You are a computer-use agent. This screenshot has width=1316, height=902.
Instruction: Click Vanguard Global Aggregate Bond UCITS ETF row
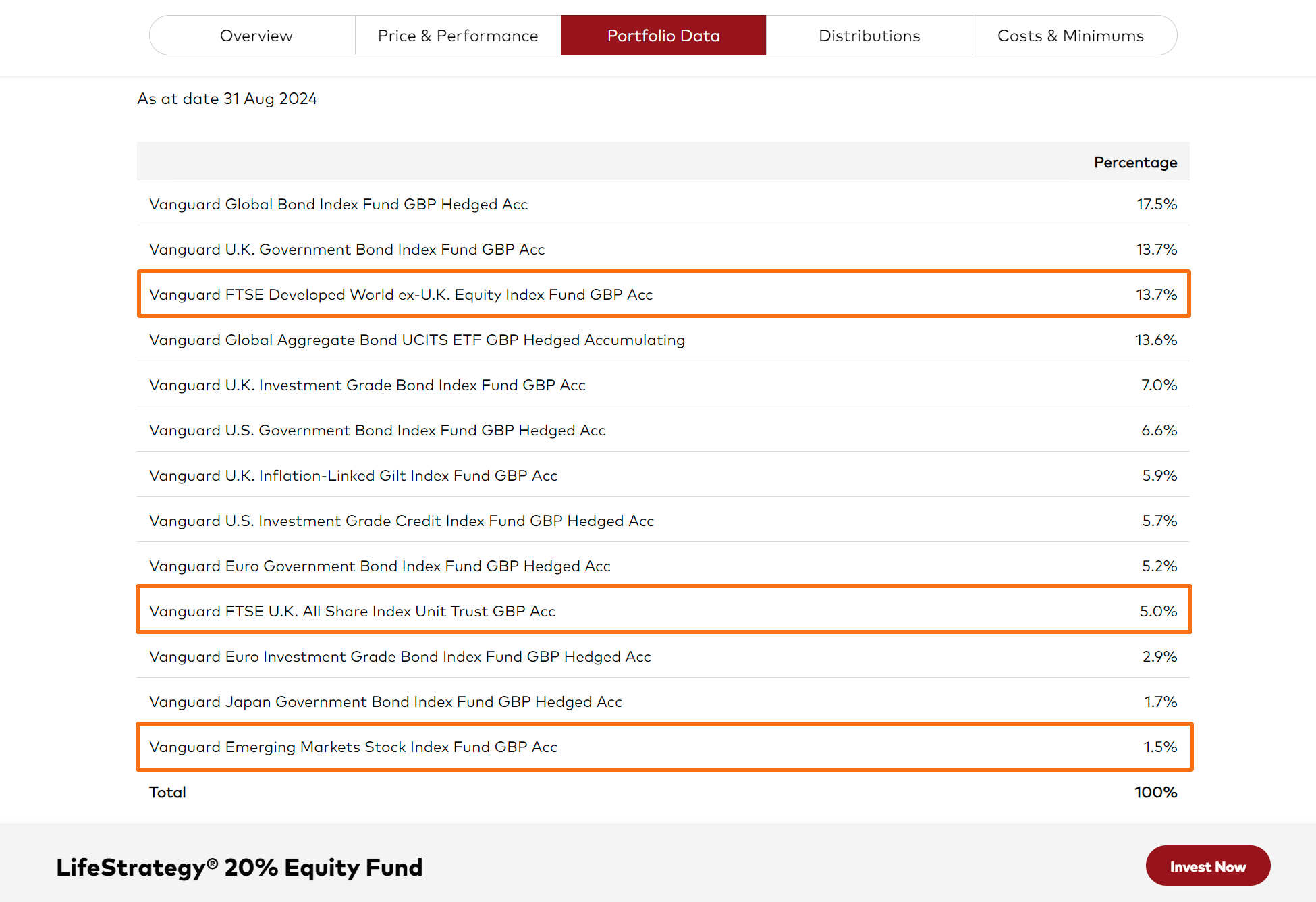[663, 340]
